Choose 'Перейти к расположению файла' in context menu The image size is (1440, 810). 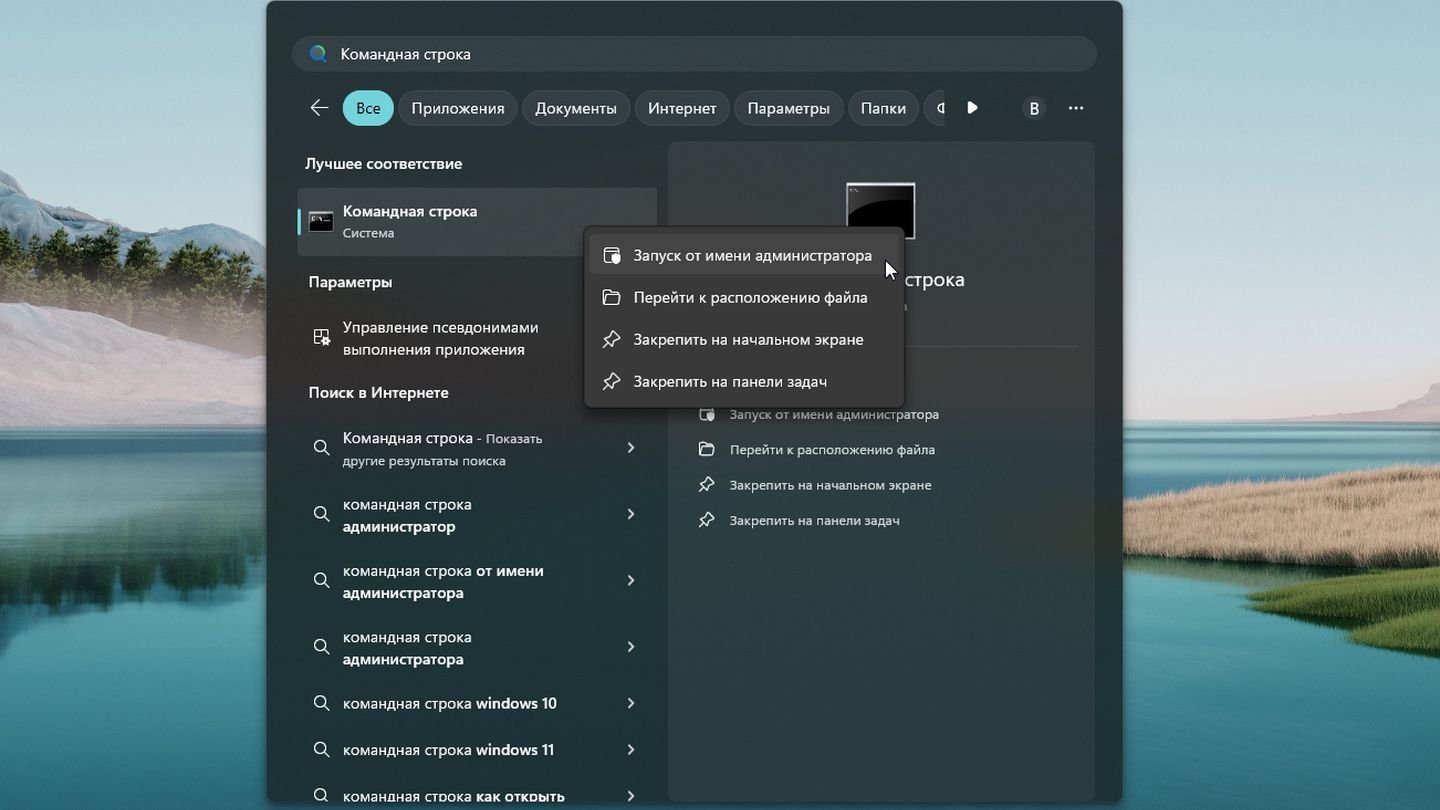(744, 298)
